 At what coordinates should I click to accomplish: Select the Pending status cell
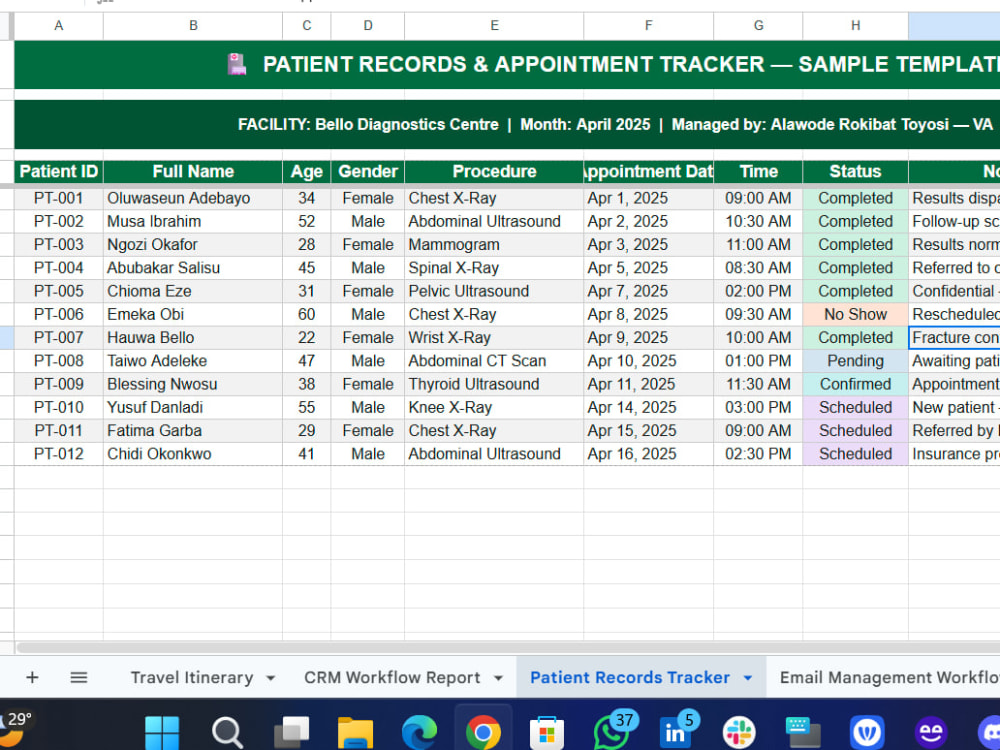click(x=855, y=361)
